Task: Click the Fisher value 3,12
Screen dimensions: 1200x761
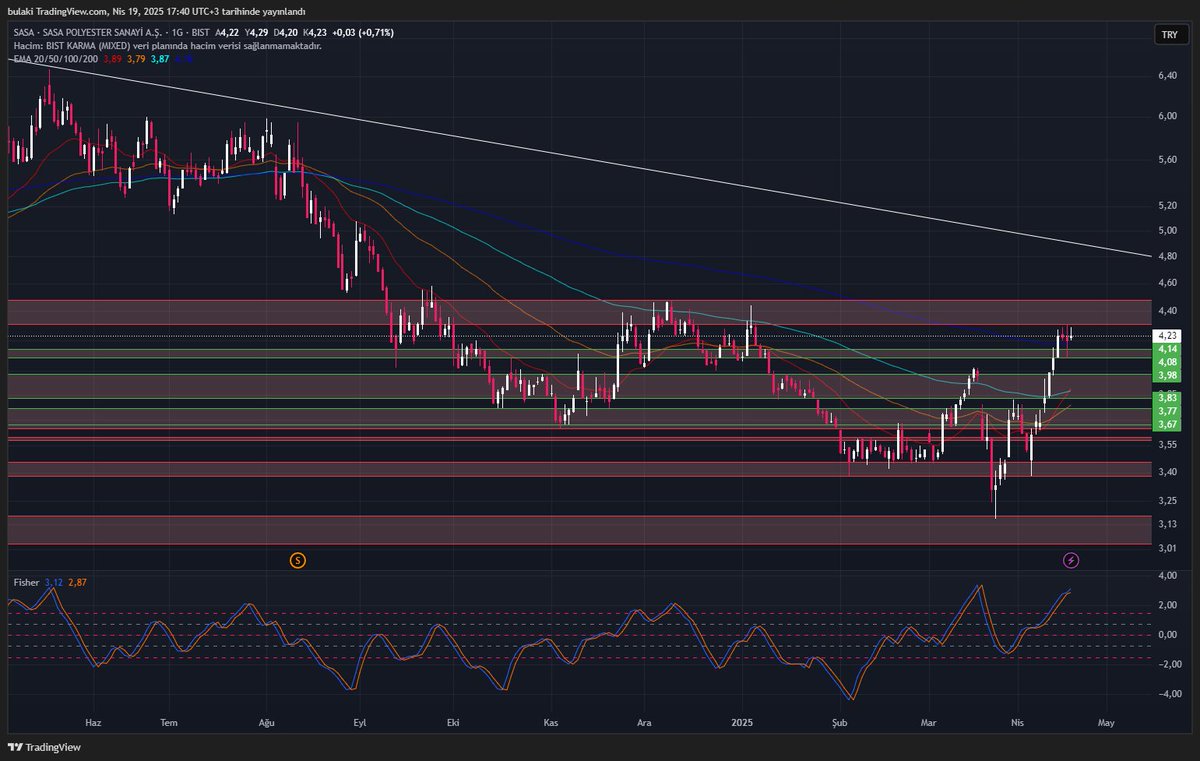Action: pyautogui.click(x=53, y=581)
